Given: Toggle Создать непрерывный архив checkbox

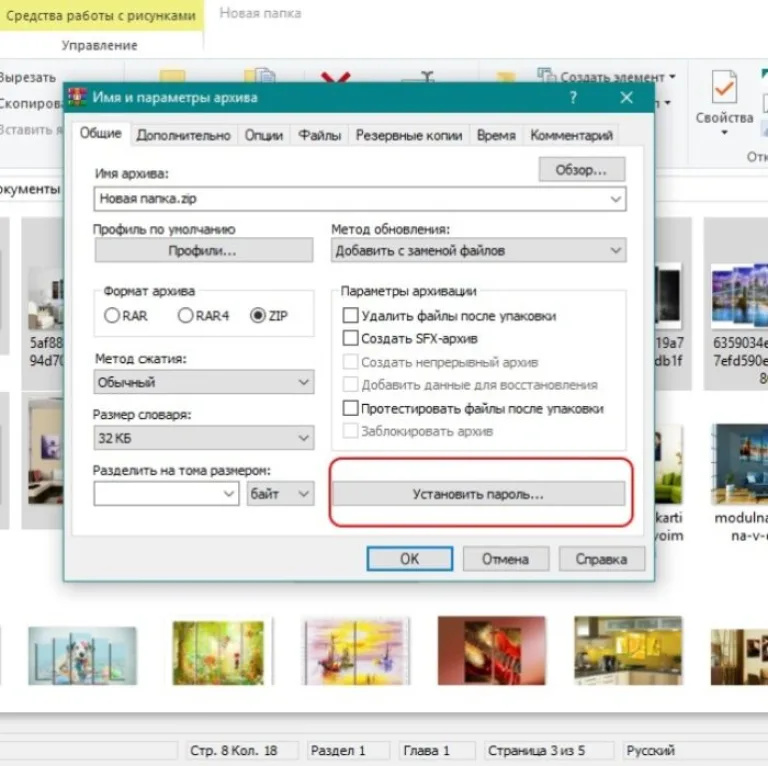Looking at the screenshot, I should click(x=350, y=362).
